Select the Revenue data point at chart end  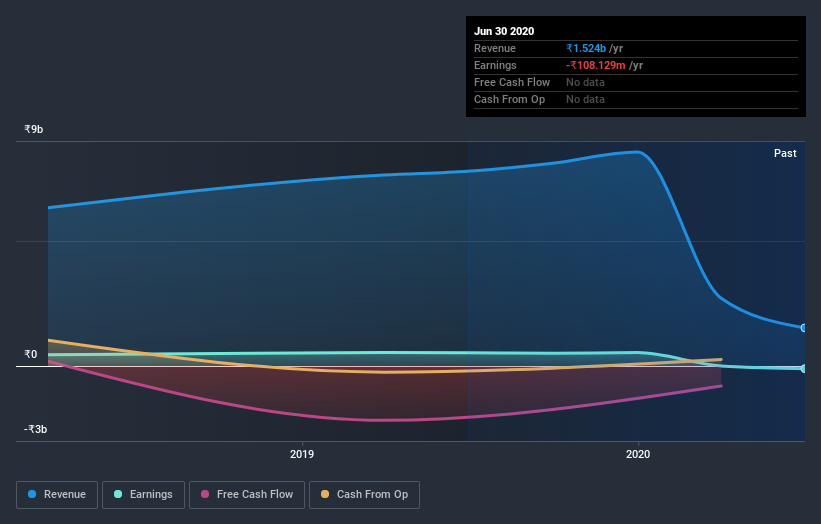[803, 328]
